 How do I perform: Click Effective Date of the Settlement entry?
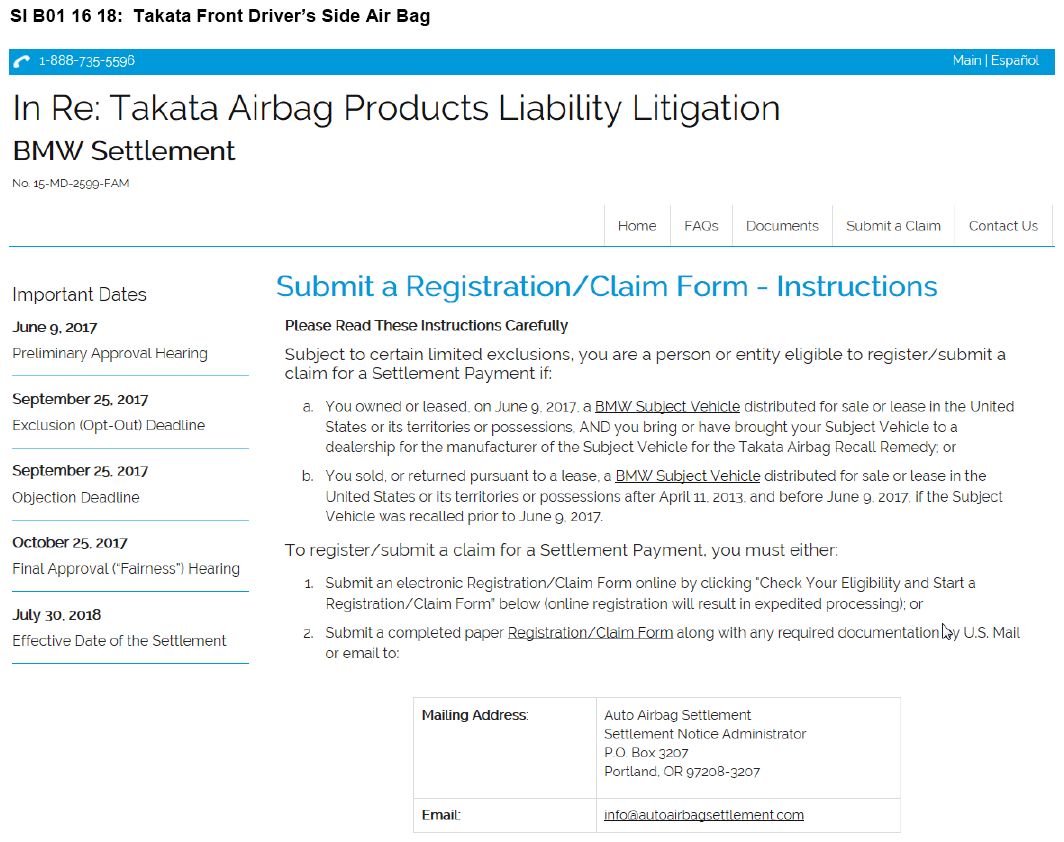click(x=119, y=641)
